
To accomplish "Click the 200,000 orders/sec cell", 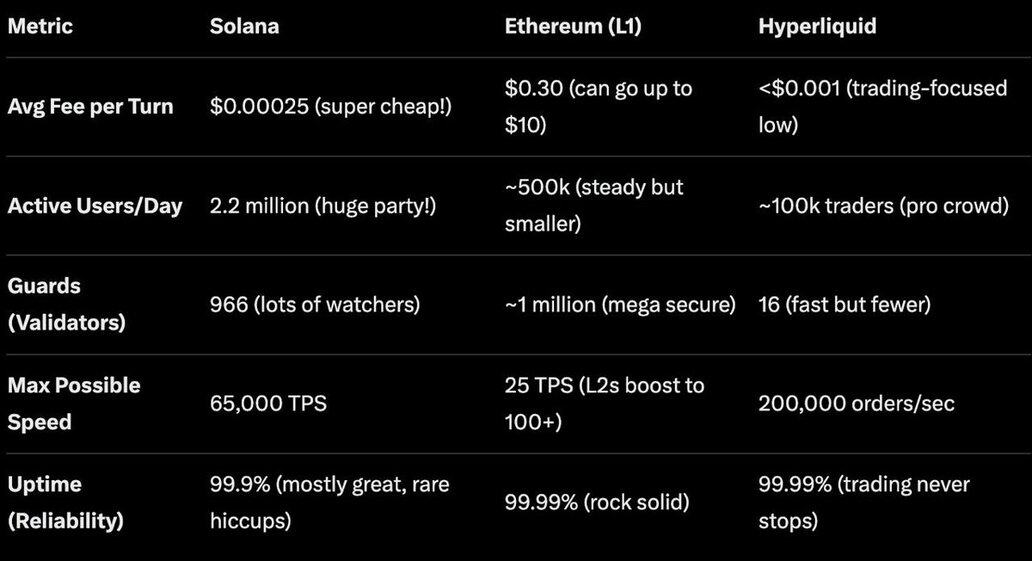I will (856, 403).
